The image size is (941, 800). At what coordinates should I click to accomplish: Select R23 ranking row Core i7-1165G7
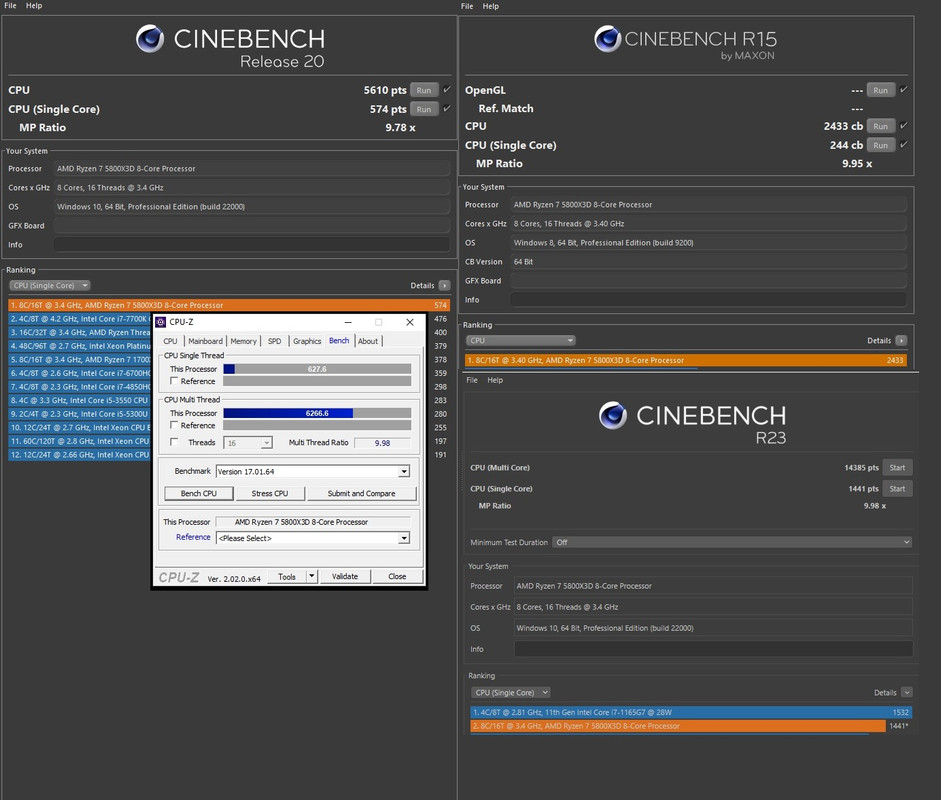click(691, 712)
